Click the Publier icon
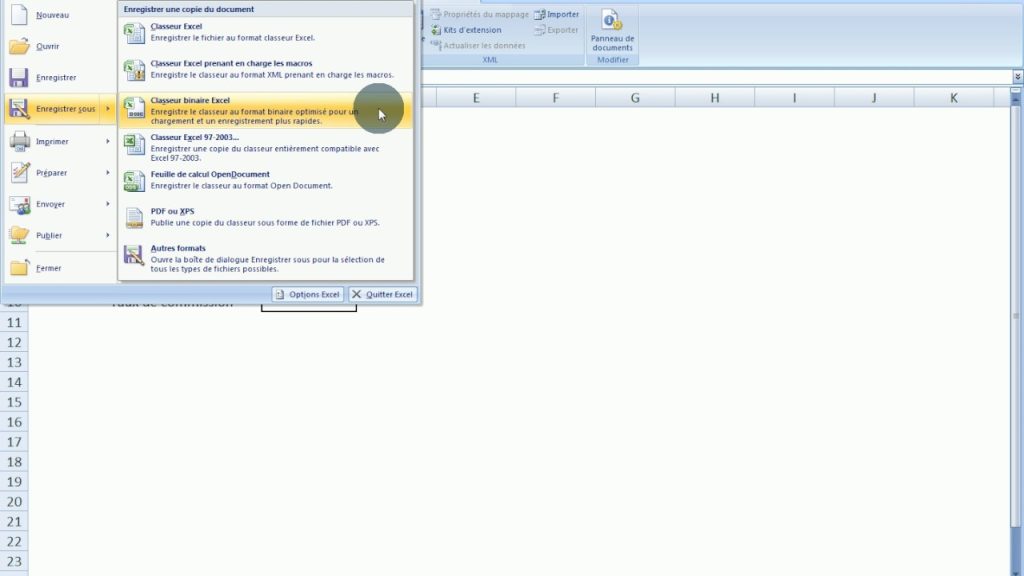The height and width of the screenshot is (576, 1024). (x=19, y=235)
